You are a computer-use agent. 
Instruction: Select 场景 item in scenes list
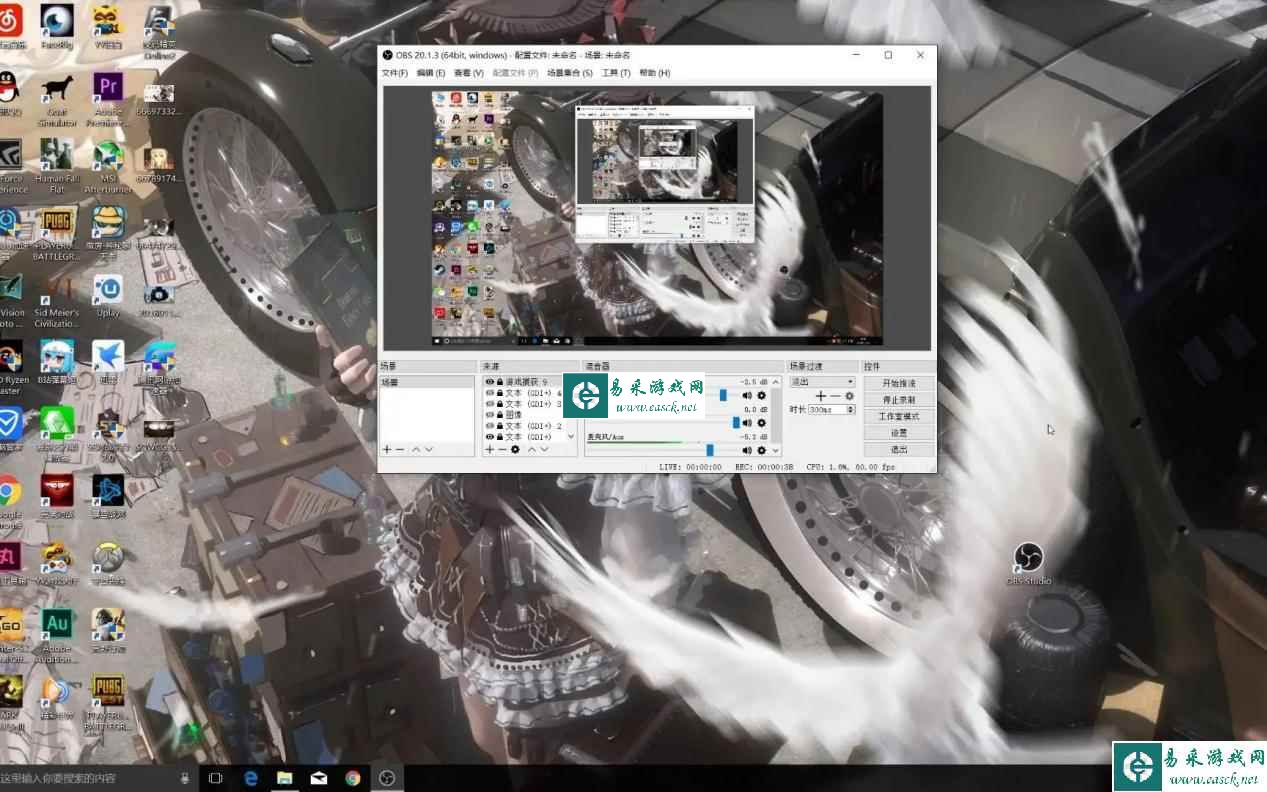[x=426, y=382]
